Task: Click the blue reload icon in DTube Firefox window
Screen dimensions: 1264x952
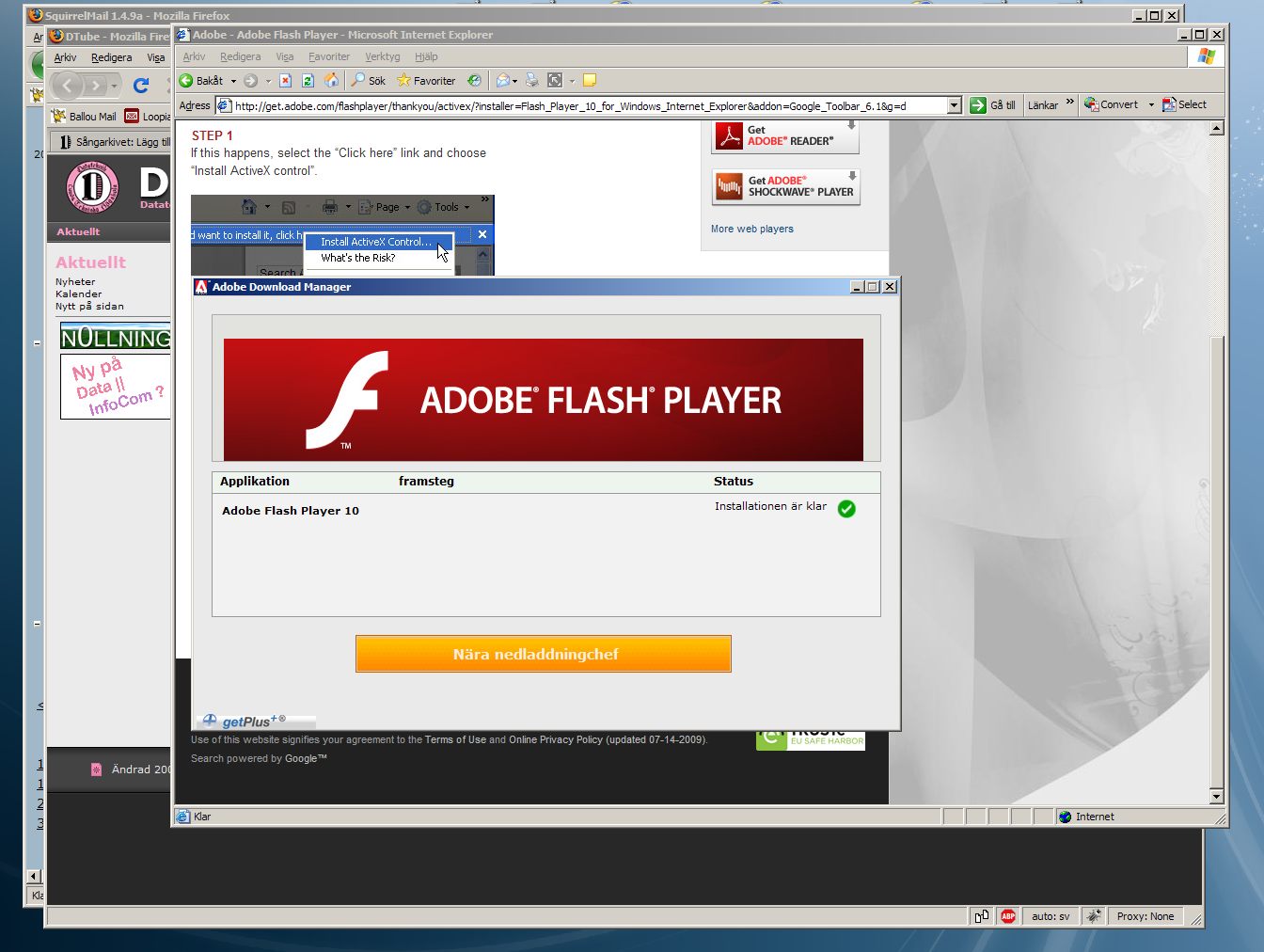Action: tap(141, 86)
